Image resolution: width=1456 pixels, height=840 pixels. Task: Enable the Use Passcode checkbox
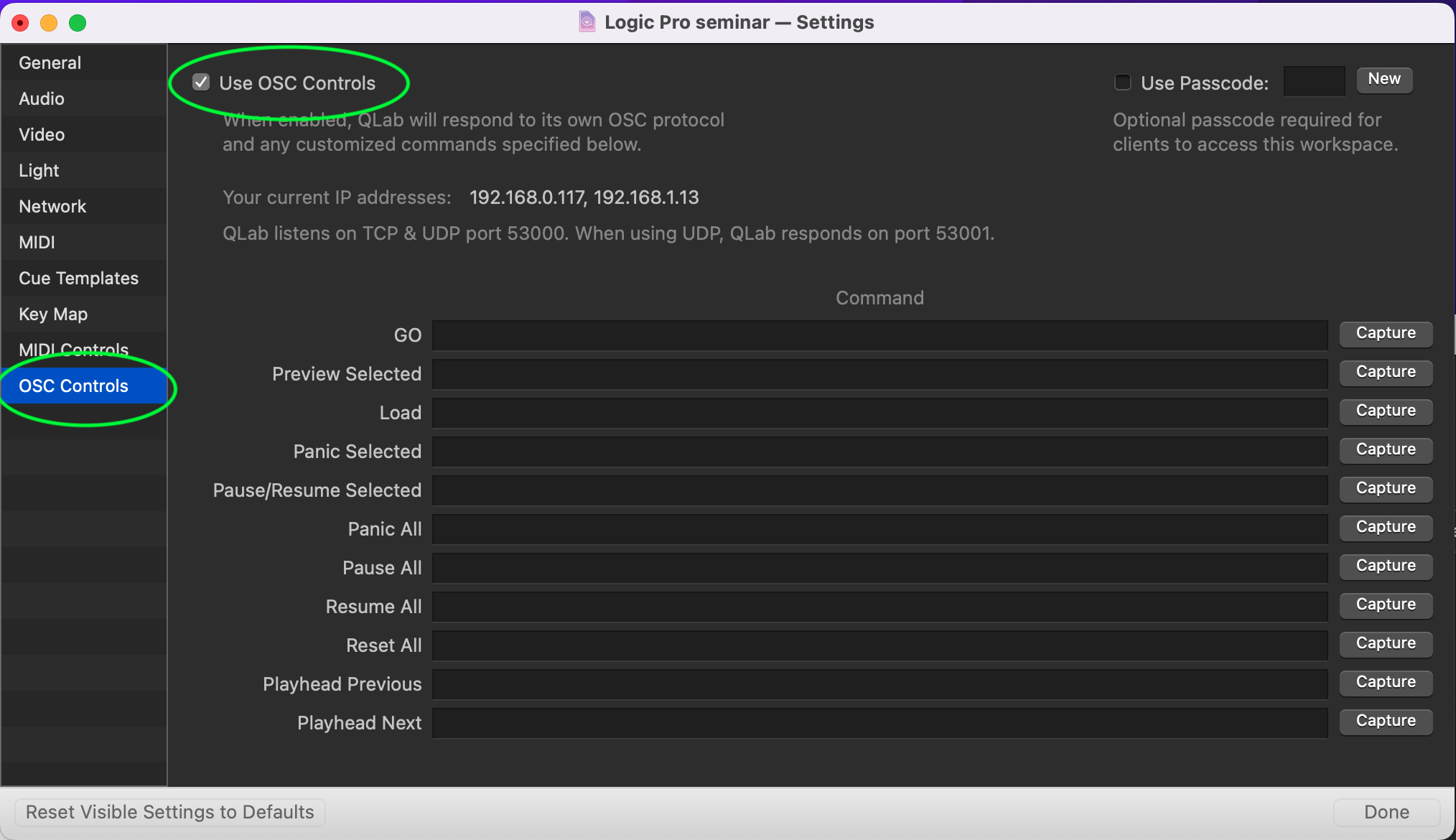click(1122, 83)
